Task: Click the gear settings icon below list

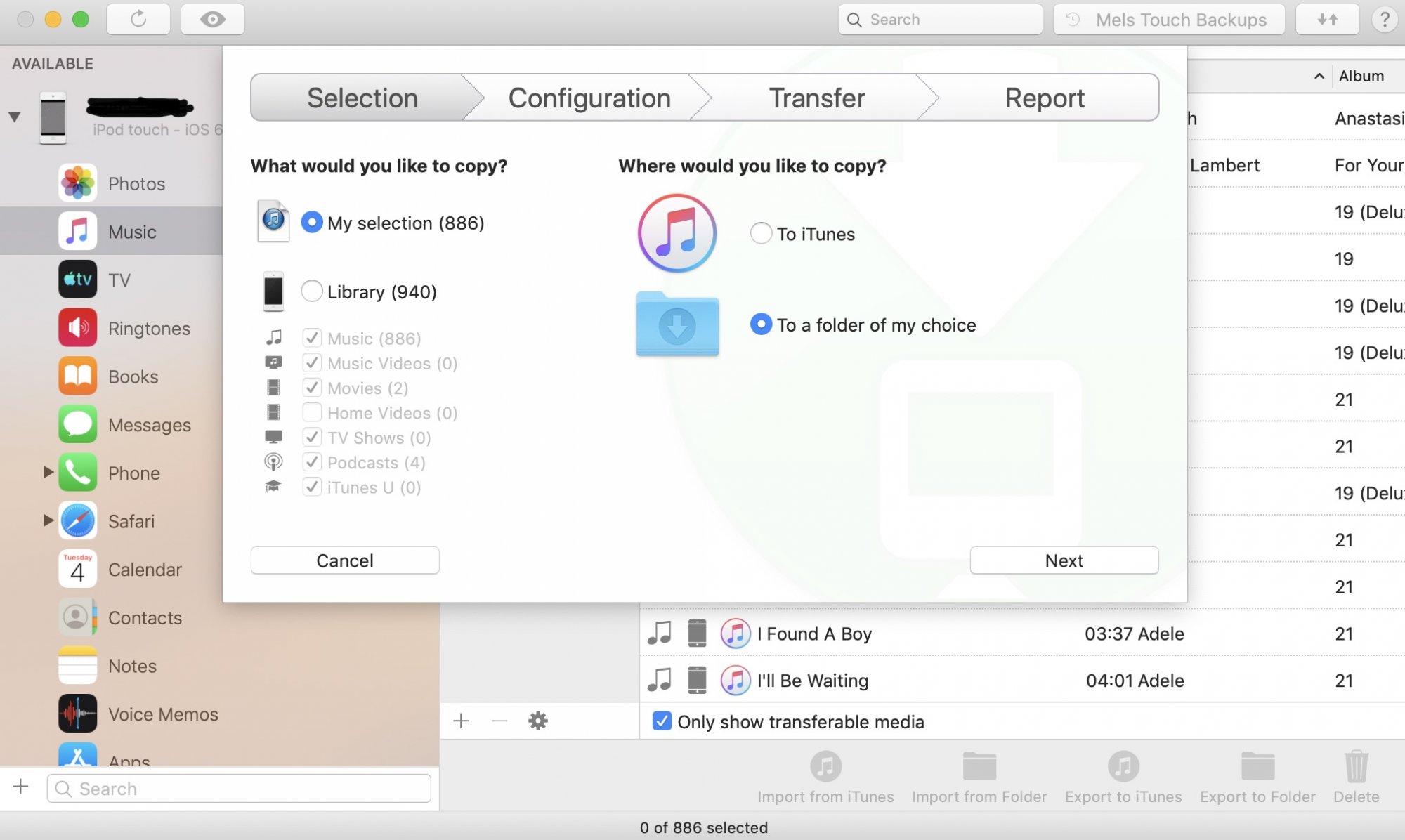Action: click(x=538, y=721)
